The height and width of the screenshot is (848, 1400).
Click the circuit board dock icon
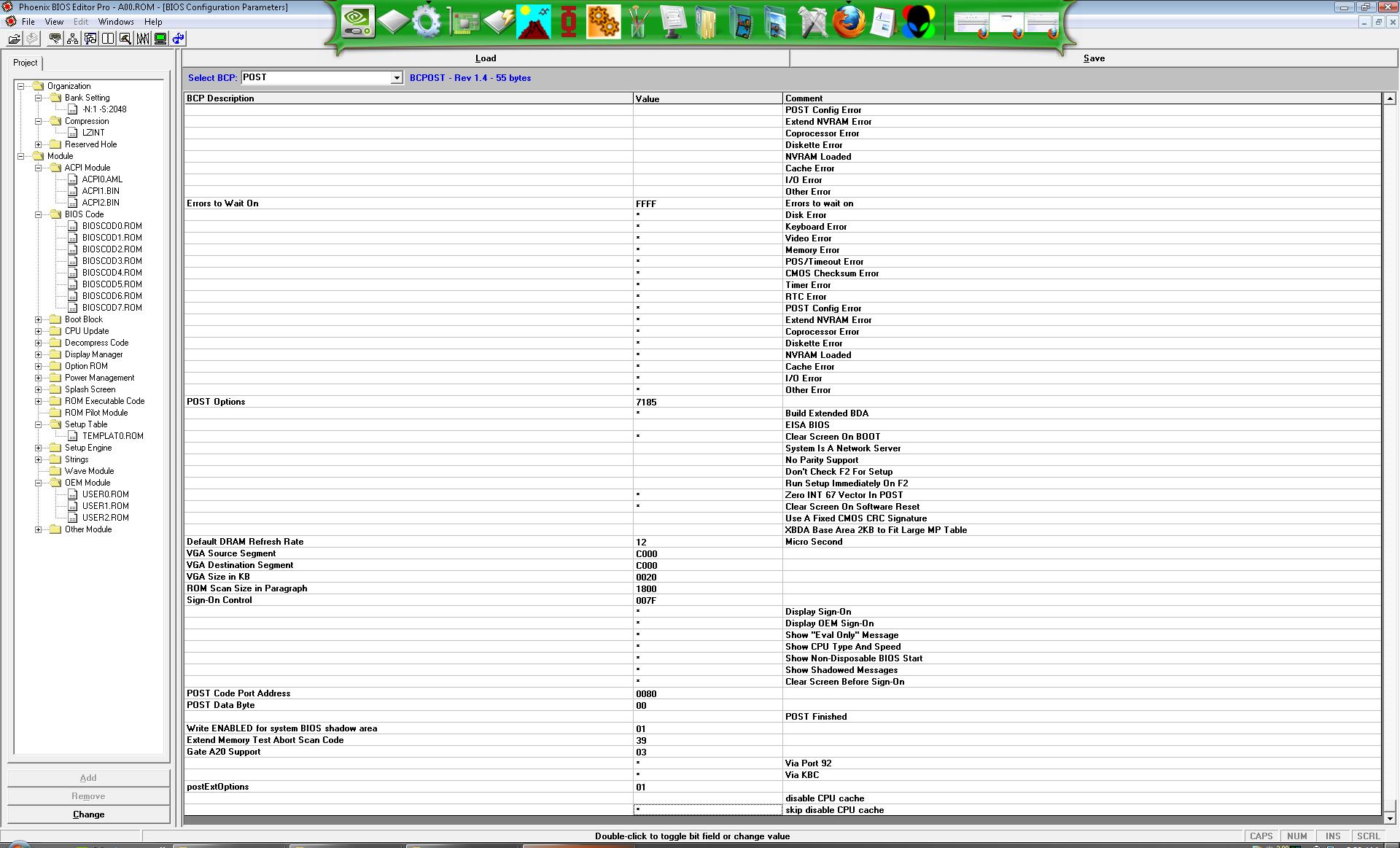464,23
